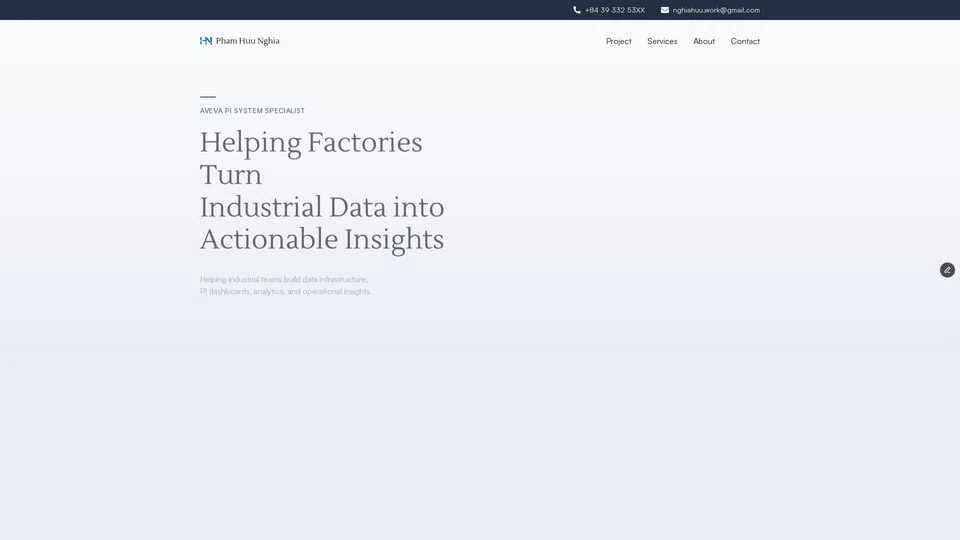Open the floating pencil edit button

tap(947, 270)
